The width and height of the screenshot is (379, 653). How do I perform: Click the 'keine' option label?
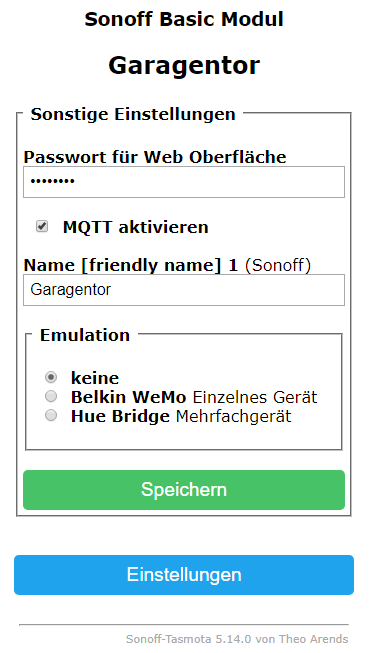(x=95, y=378)
